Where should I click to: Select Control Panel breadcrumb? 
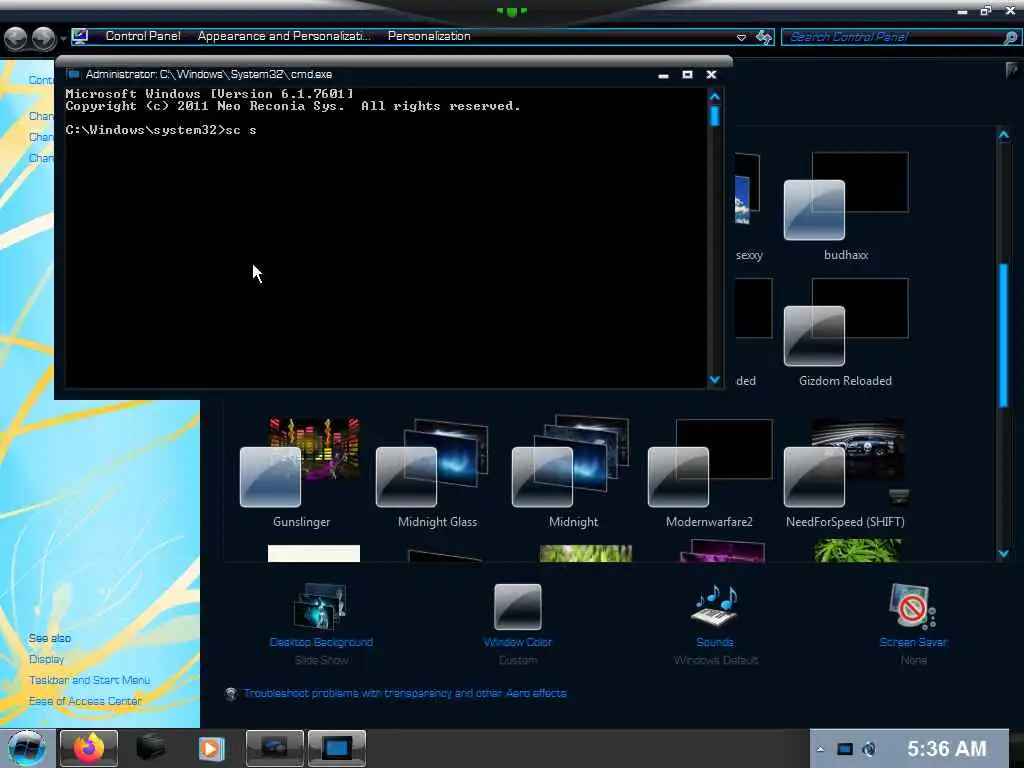[x=143, y=36]
